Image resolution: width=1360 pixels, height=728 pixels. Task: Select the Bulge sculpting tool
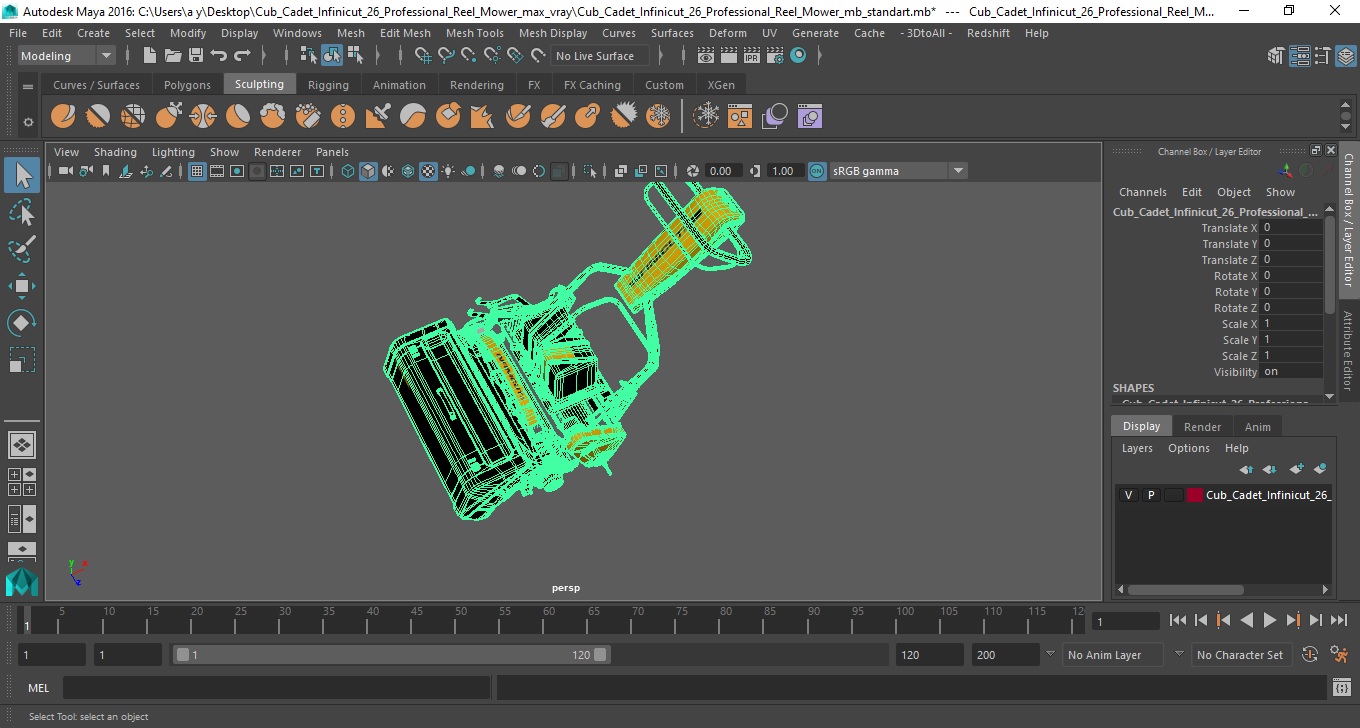point(588,117)
